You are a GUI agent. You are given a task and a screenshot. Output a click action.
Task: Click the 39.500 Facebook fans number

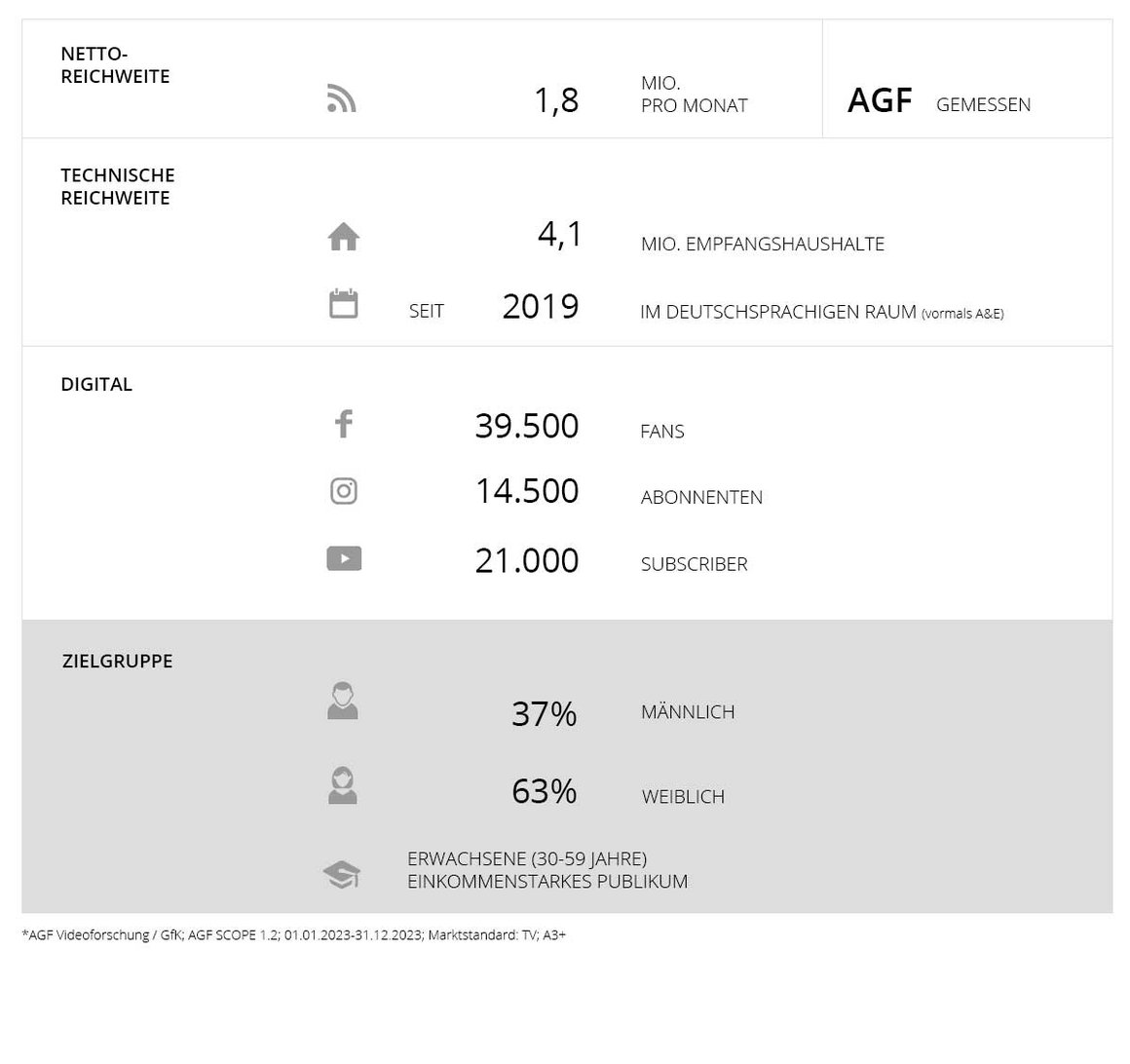(527, 426)
